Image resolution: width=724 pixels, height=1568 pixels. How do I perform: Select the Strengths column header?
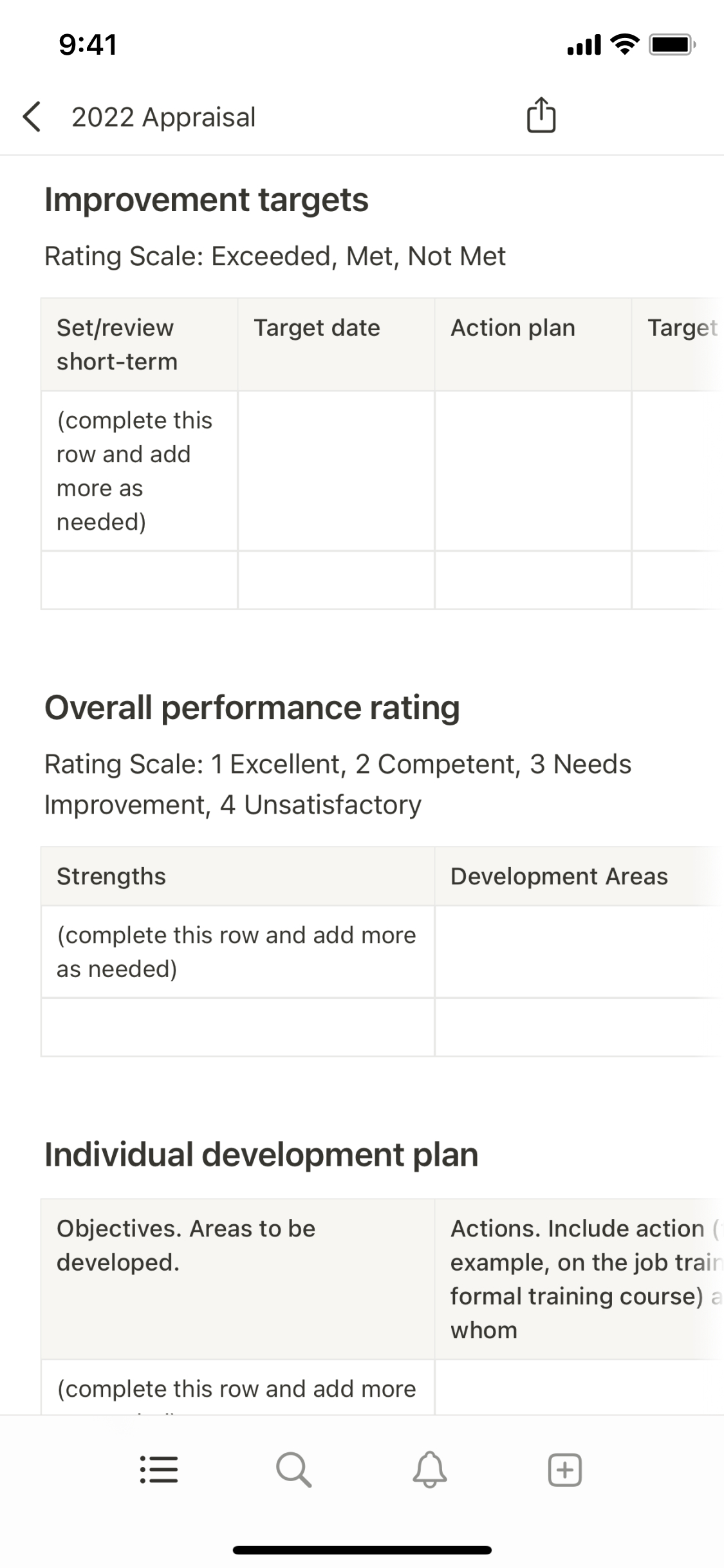[111, 876]
